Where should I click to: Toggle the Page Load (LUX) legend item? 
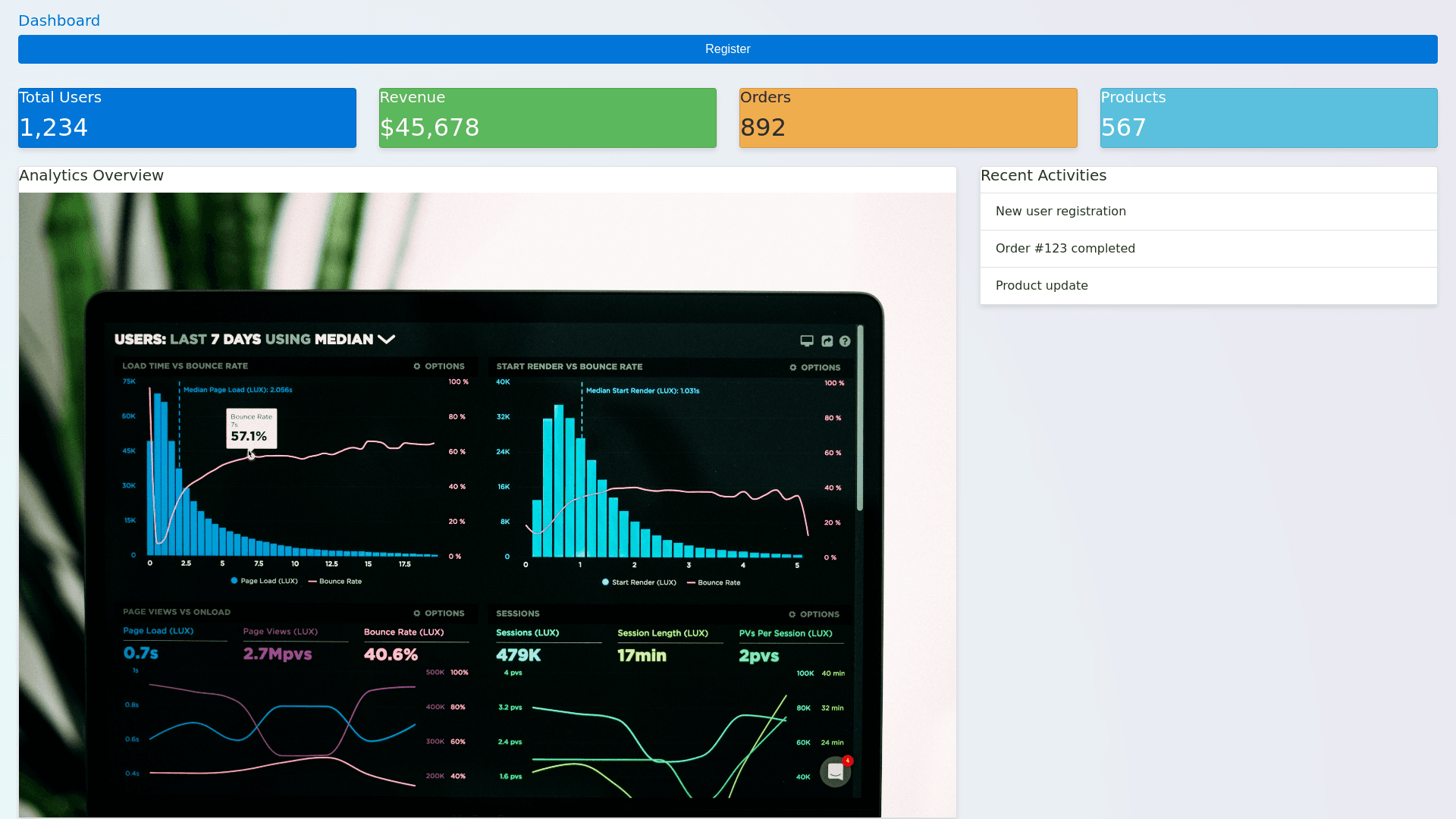[x=264, y=581]
